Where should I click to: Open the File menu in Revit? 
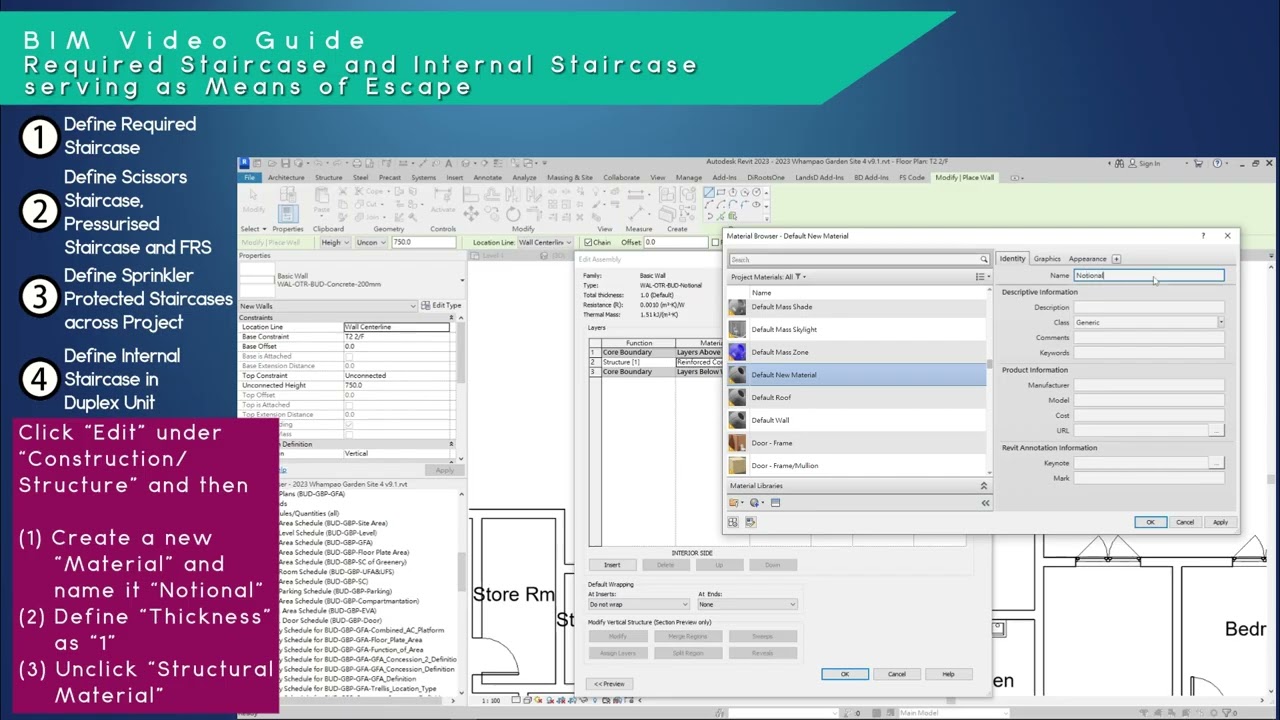pyautogui.click(x=250, y=178)
